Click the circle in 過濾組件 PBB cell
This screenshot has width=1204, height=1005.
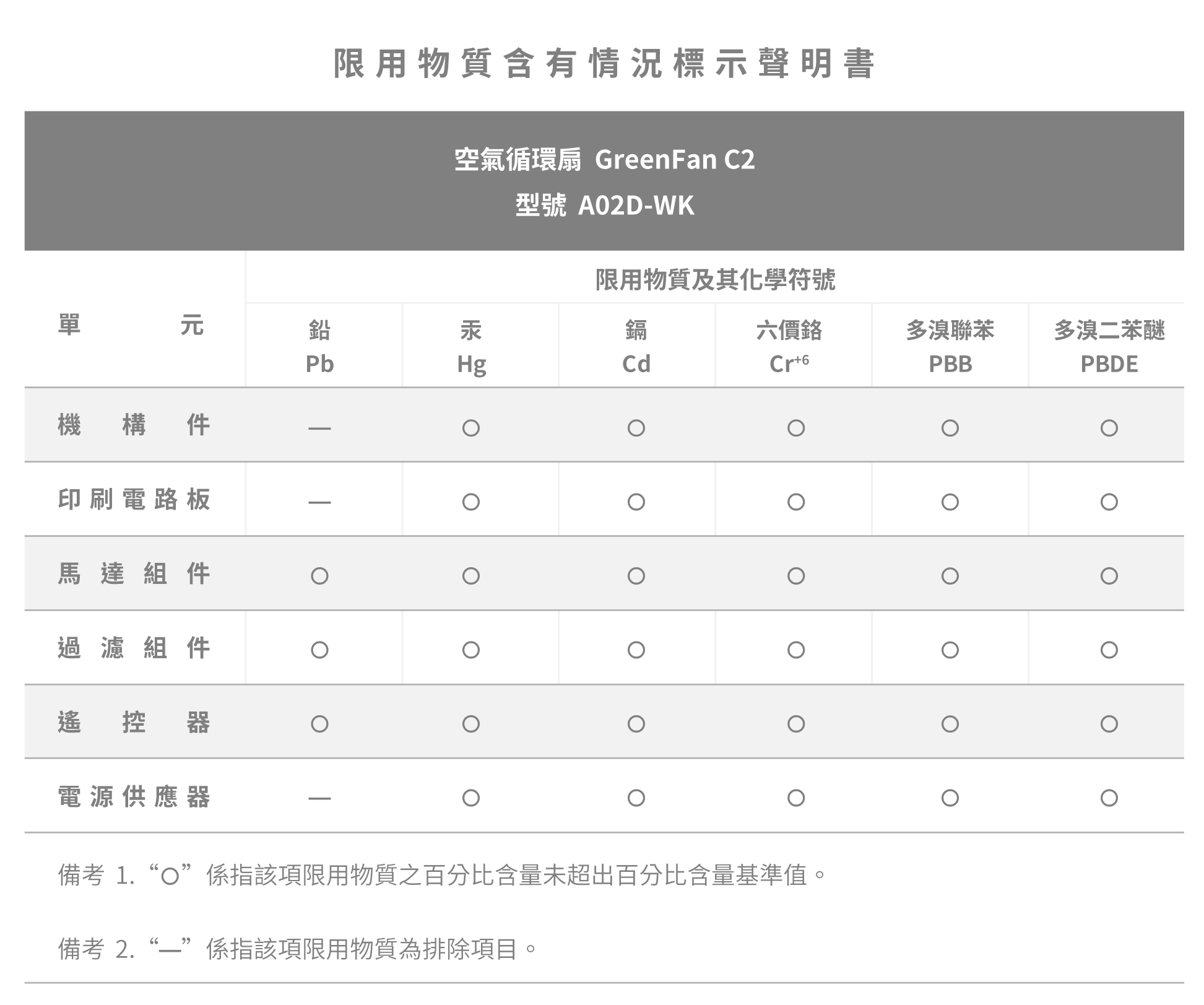[950, 650]
